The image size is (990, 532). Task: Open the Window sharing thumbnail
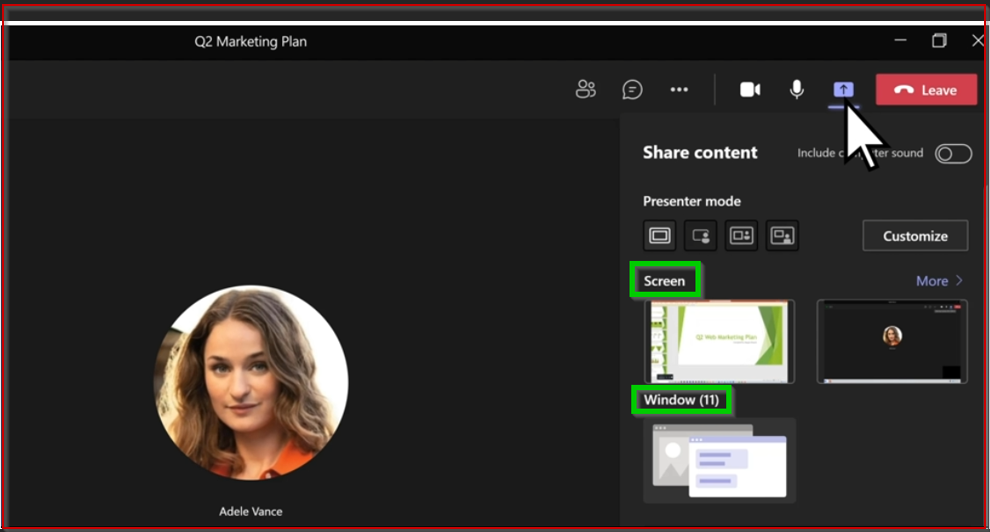point(720,460)
